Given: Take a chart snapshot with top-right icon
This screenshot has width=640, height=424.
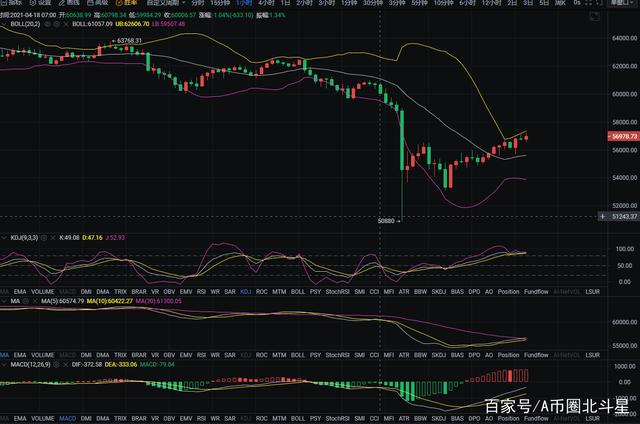Looking at the screenshot, I should tap(595, 16).
